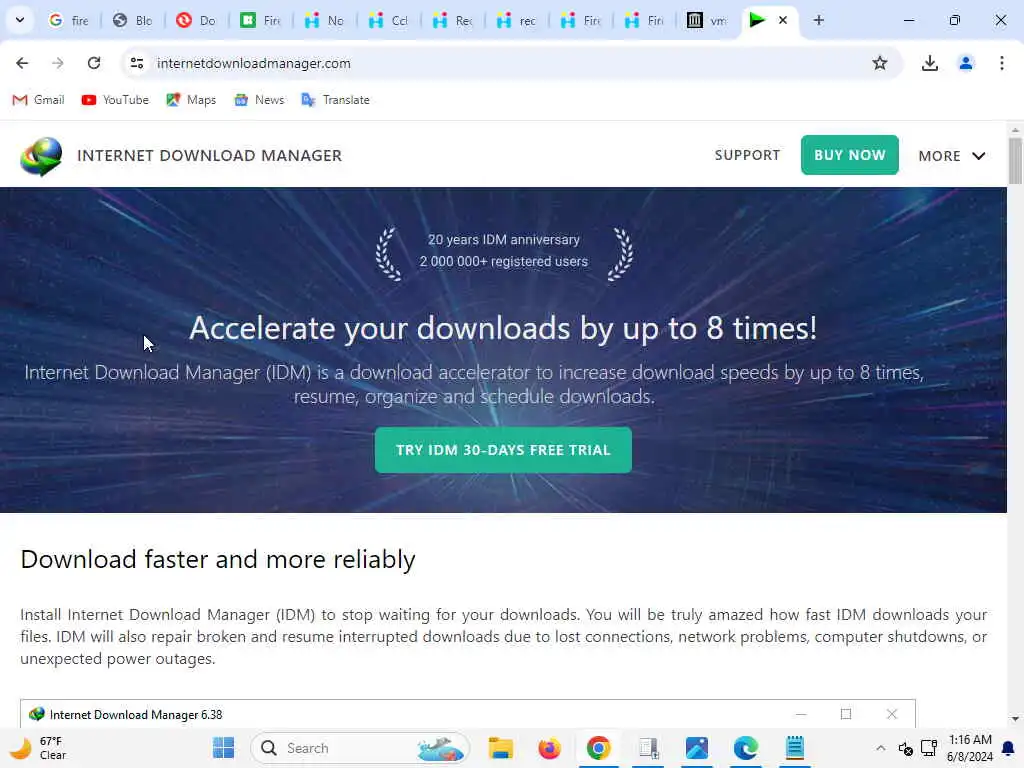The height and width of the screenshot is (768, 1024).
Task: Bookmark this page with the star icon
Action: (x=880, y=63)
